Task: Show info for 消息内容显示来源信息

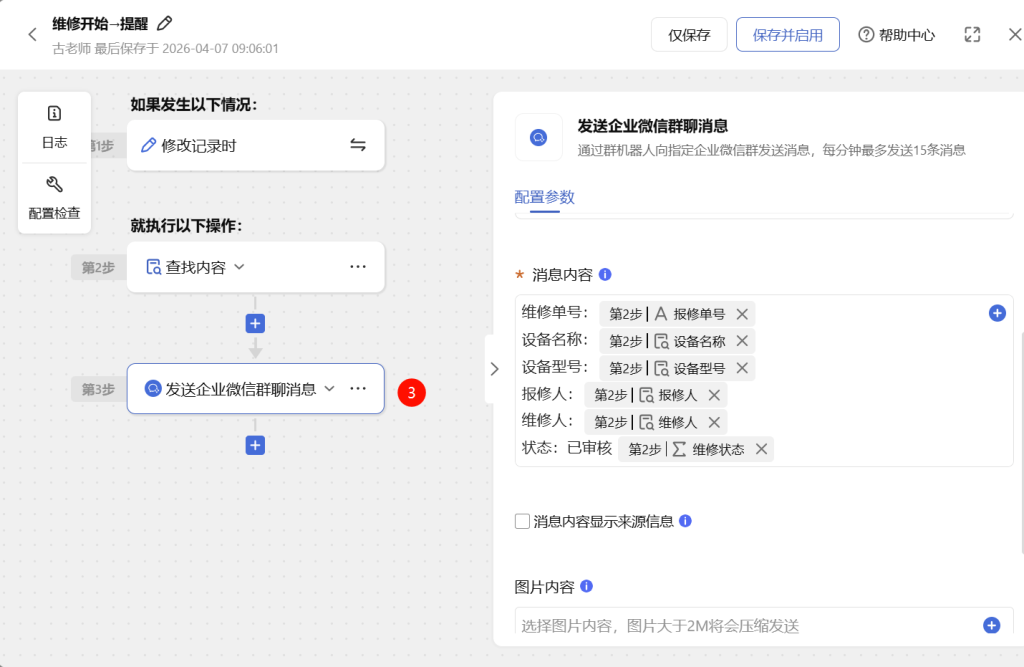Action: pos(685,521)
